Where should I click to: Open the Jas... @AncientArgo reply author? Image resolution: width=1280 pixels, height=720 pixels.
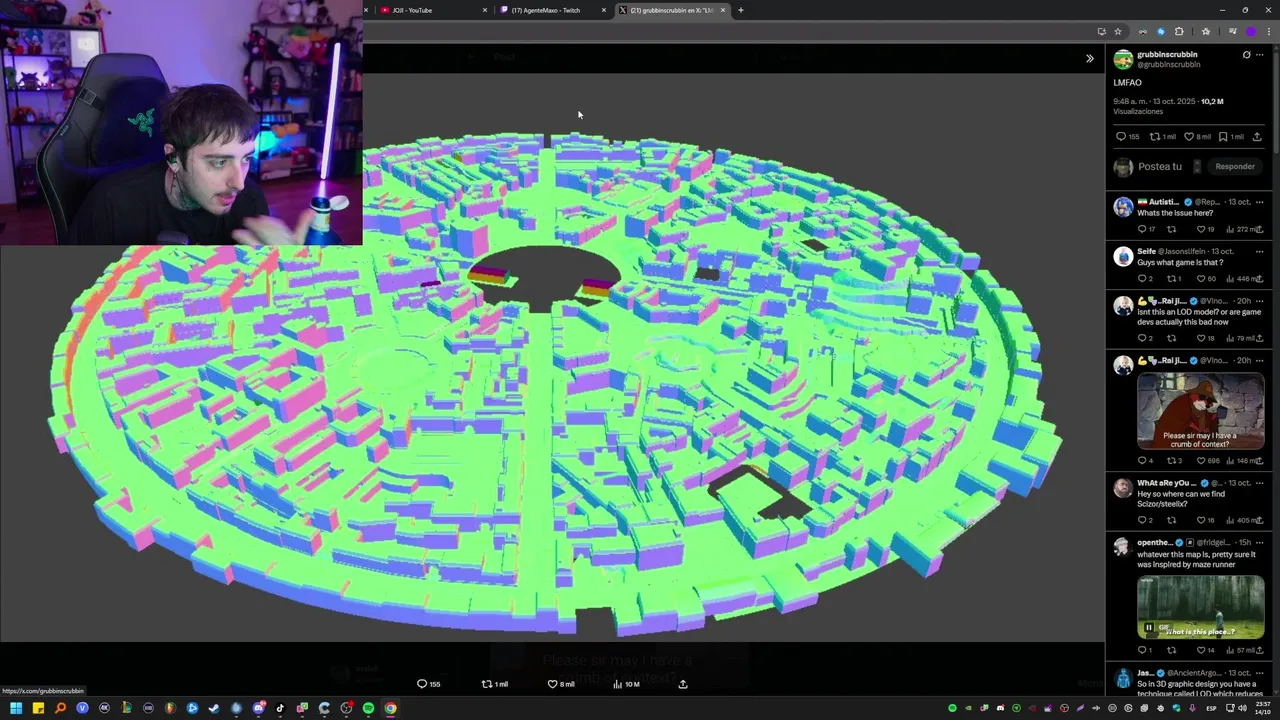click(x=1146, y=673)
